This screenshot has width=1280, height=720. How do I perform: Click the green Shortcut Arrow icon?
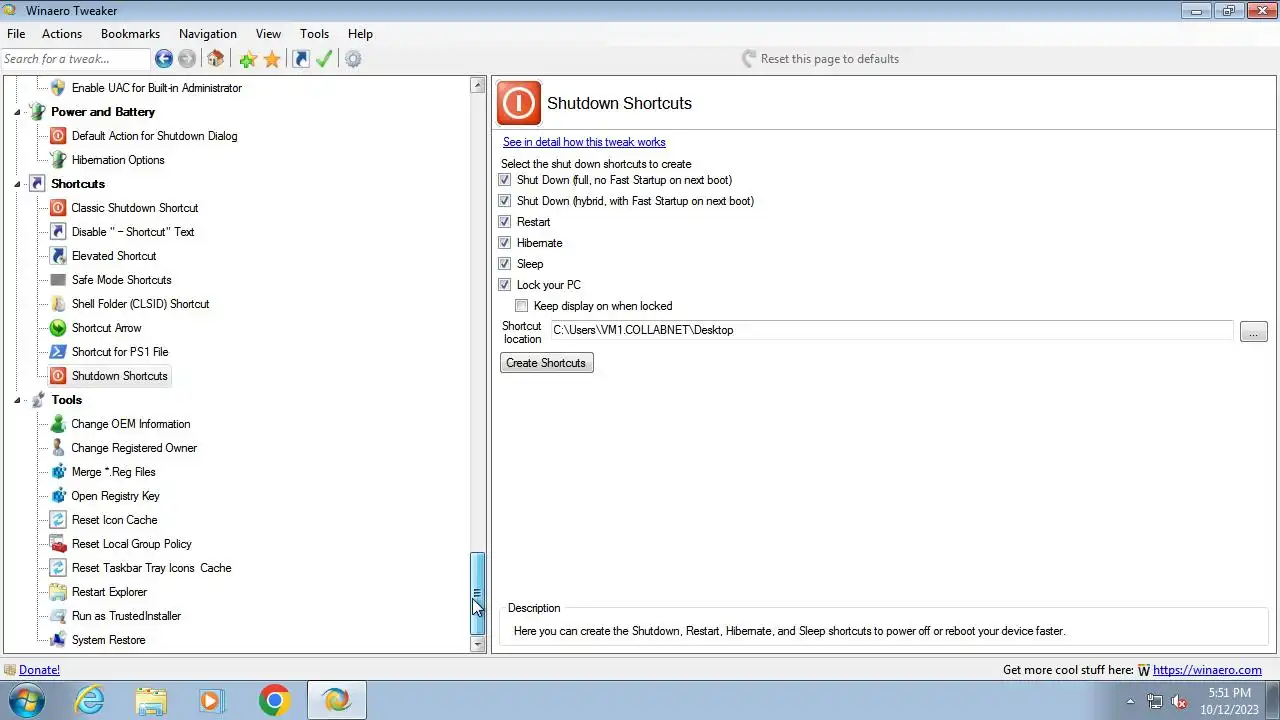click(58, 328)
